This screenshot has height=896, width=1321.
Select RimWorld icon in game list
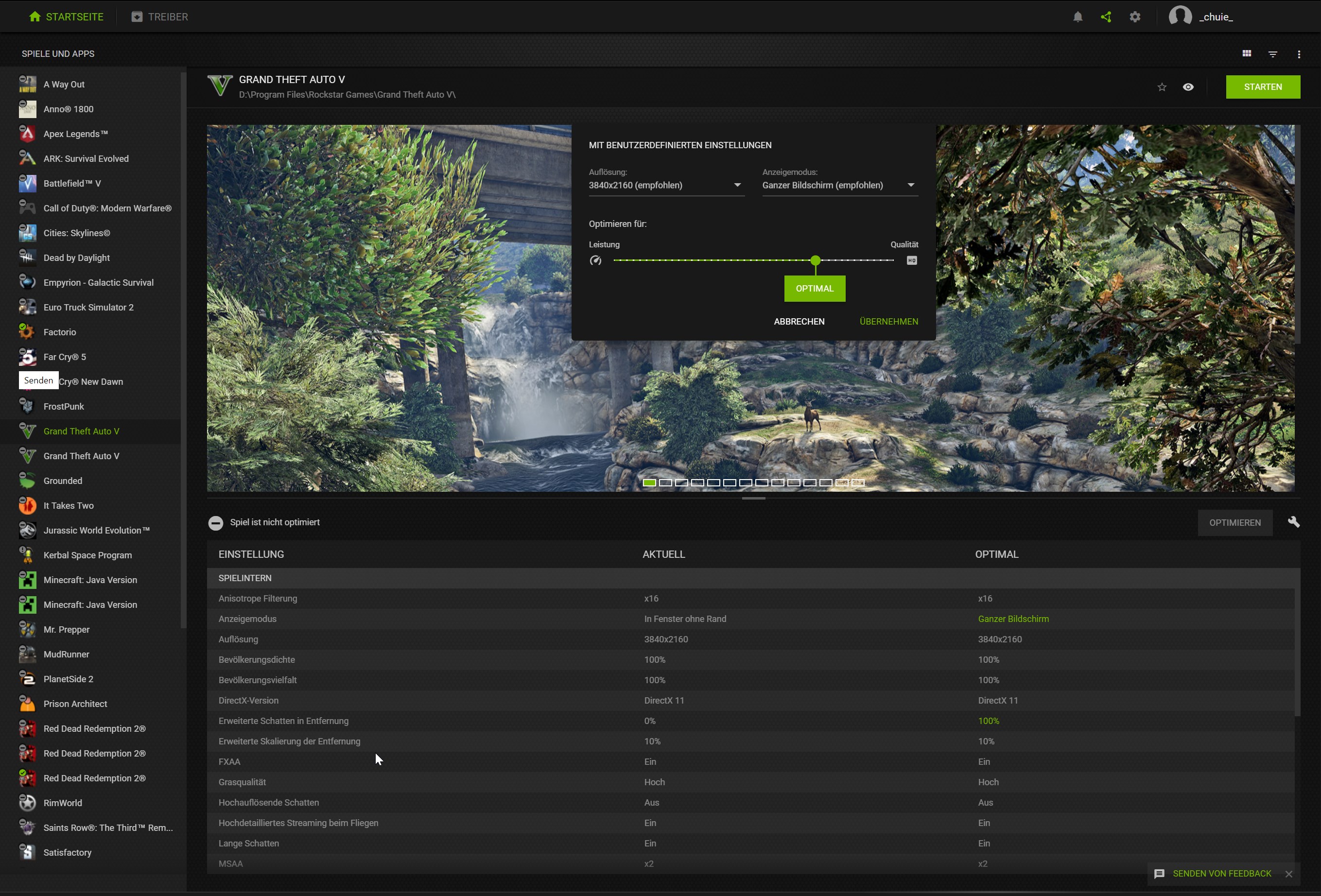[27, 803]
